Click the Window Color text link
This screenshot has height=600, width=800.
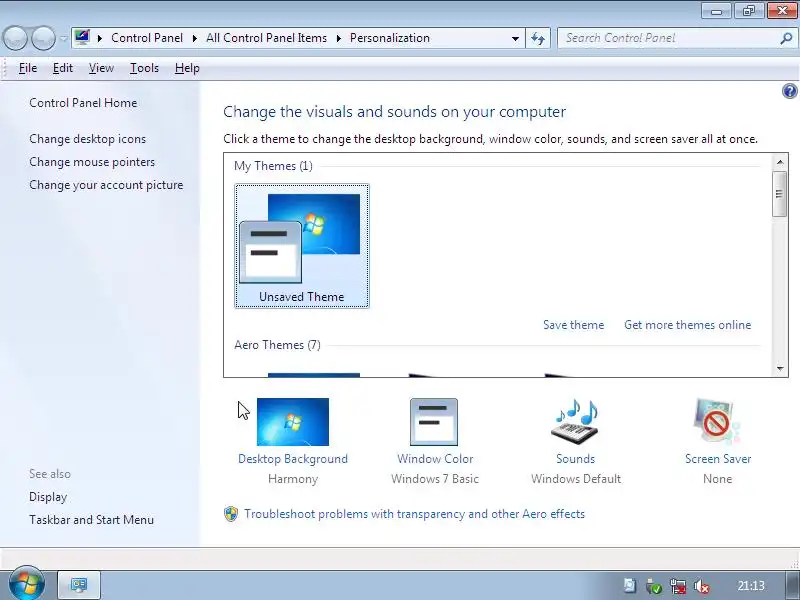pos(435,459)
